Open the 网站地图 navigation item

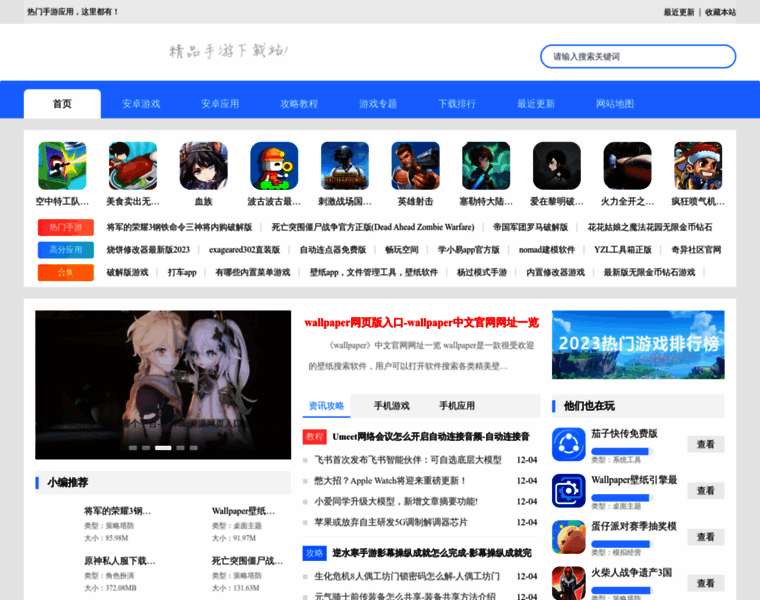coord(615,104)
